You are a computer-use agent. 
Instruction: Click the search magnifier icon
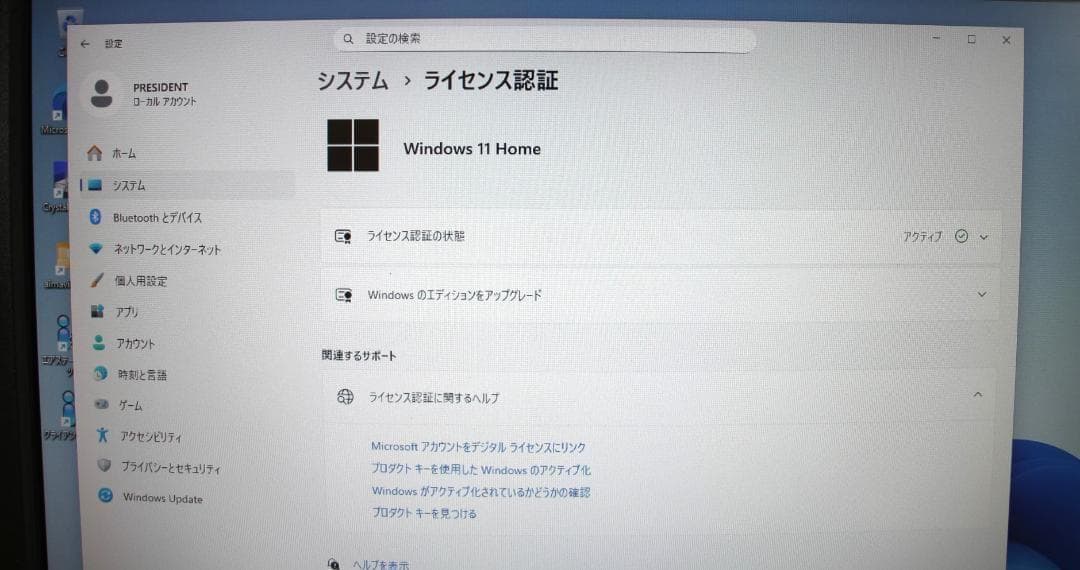pyautogui.click(x=349, y=39)
